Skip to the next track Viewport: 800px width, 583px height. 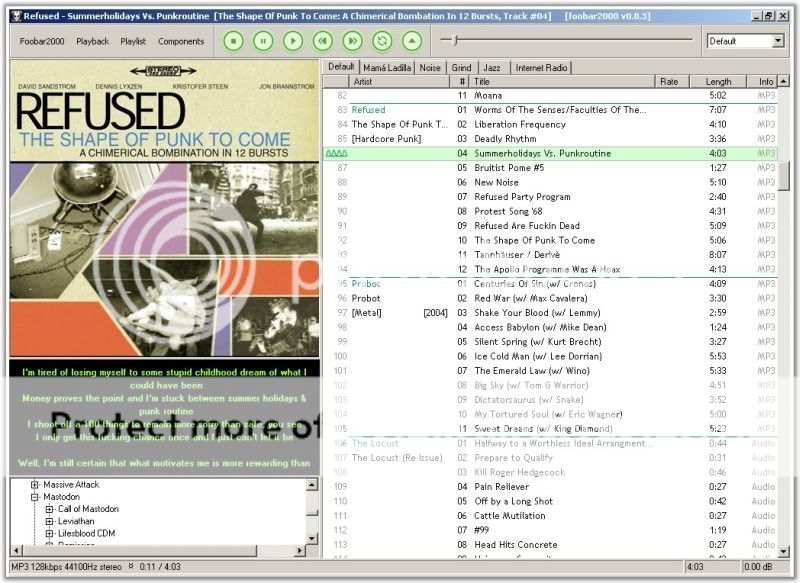click(x=352, y=41)
